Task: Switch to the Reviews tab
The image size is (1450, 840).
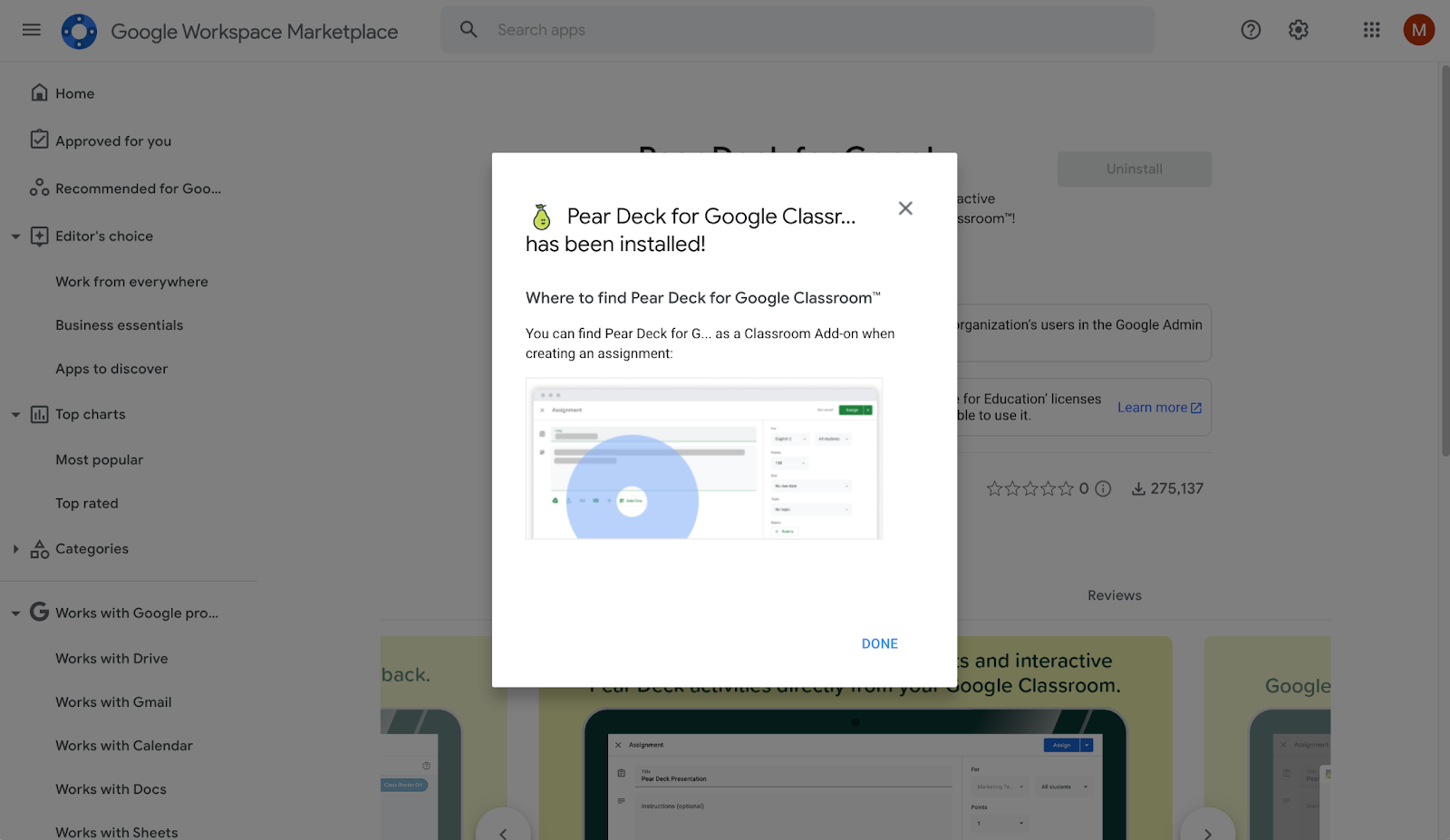Action: coord(1114,594)
